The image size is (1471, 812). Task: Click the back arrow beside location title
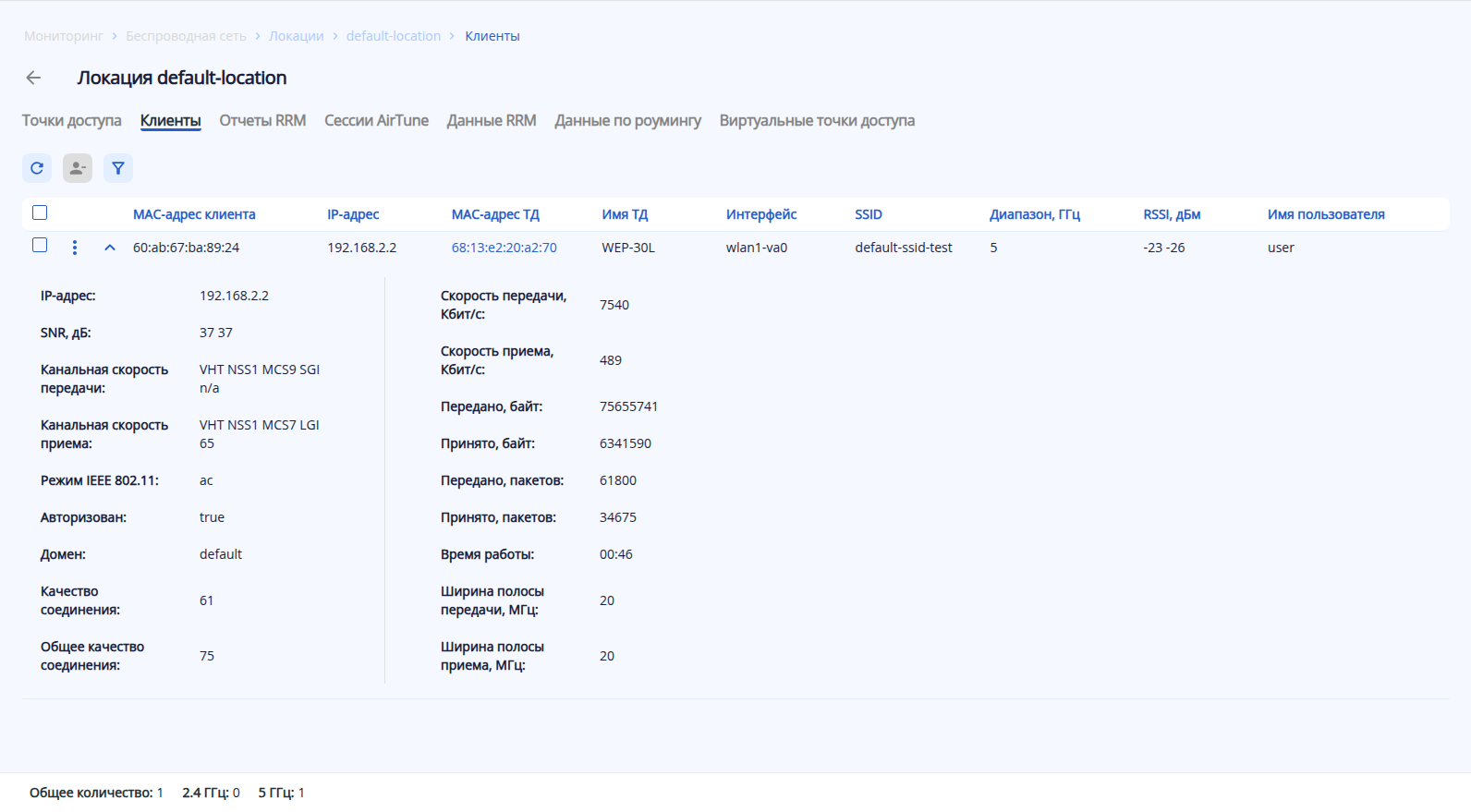[x=34, y=78]
